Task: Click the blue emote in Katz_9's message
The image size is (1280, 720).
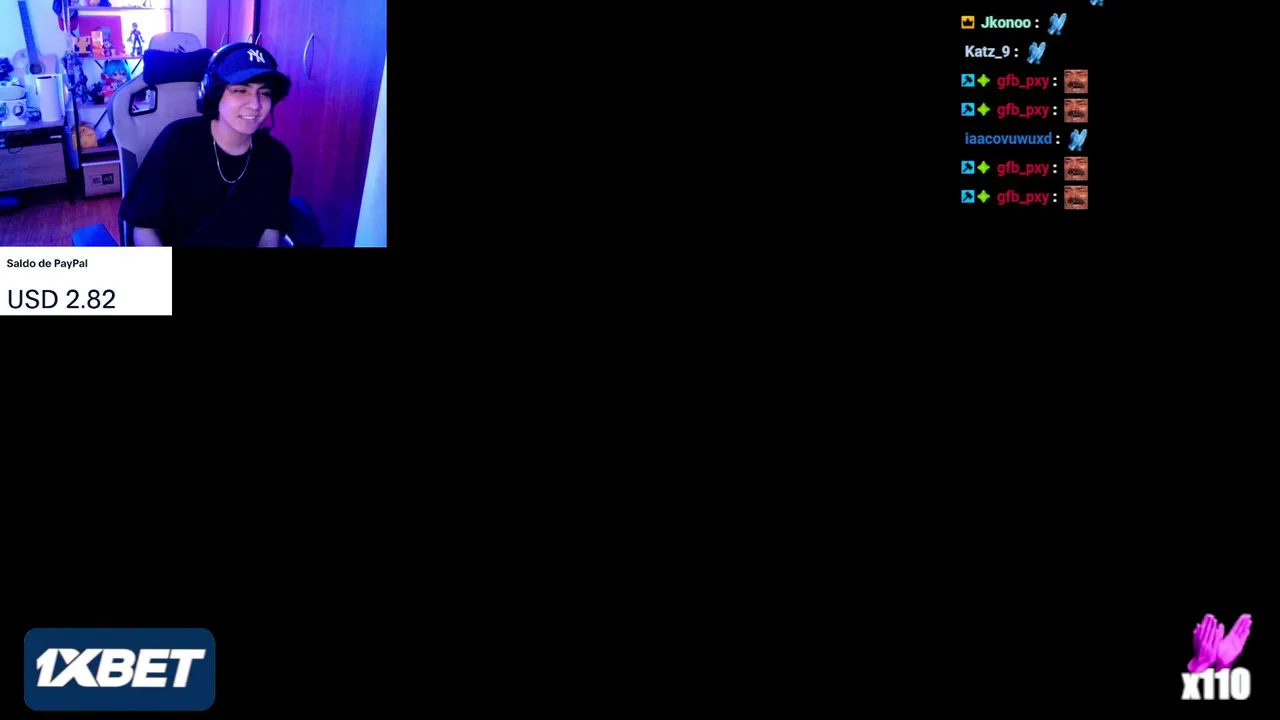Action: pos(1036,52)
